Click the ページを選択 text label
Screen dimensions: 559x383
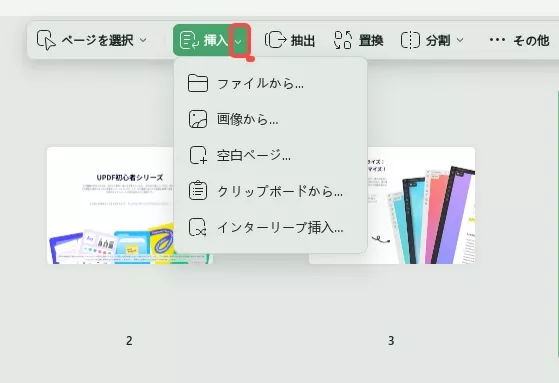[x=98, y=40]
